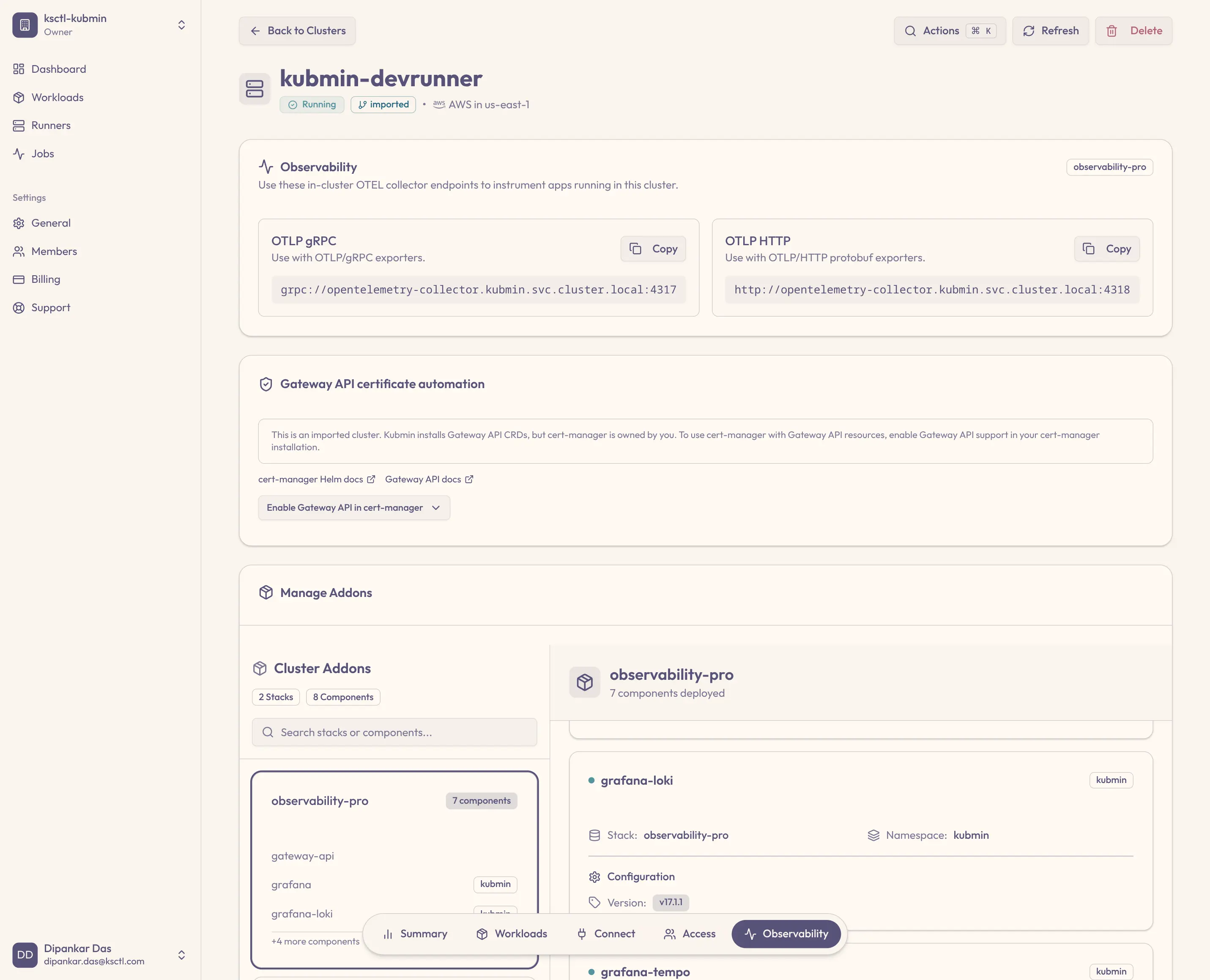Focus the Search stacks or components field
Screen dimensions: 1210x980
click(x=394, y=732)
